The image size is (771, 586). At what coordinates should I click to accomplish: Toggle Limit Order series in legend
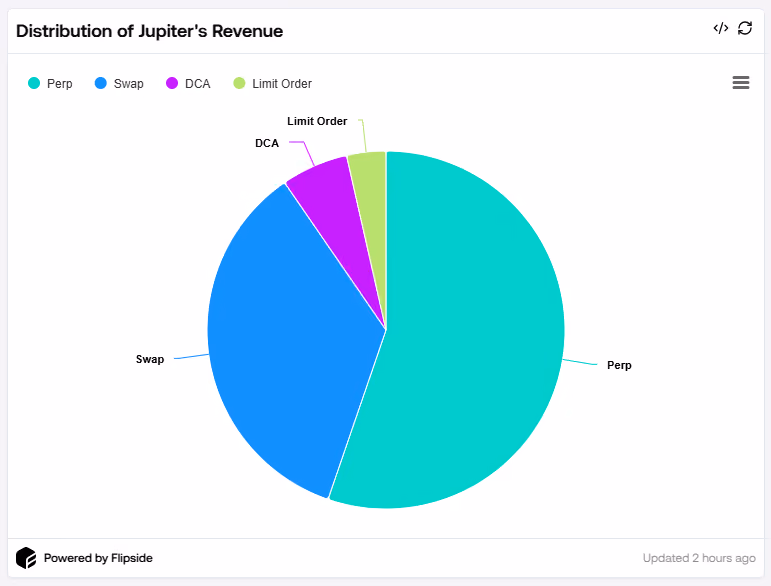[x=272, y=84]
